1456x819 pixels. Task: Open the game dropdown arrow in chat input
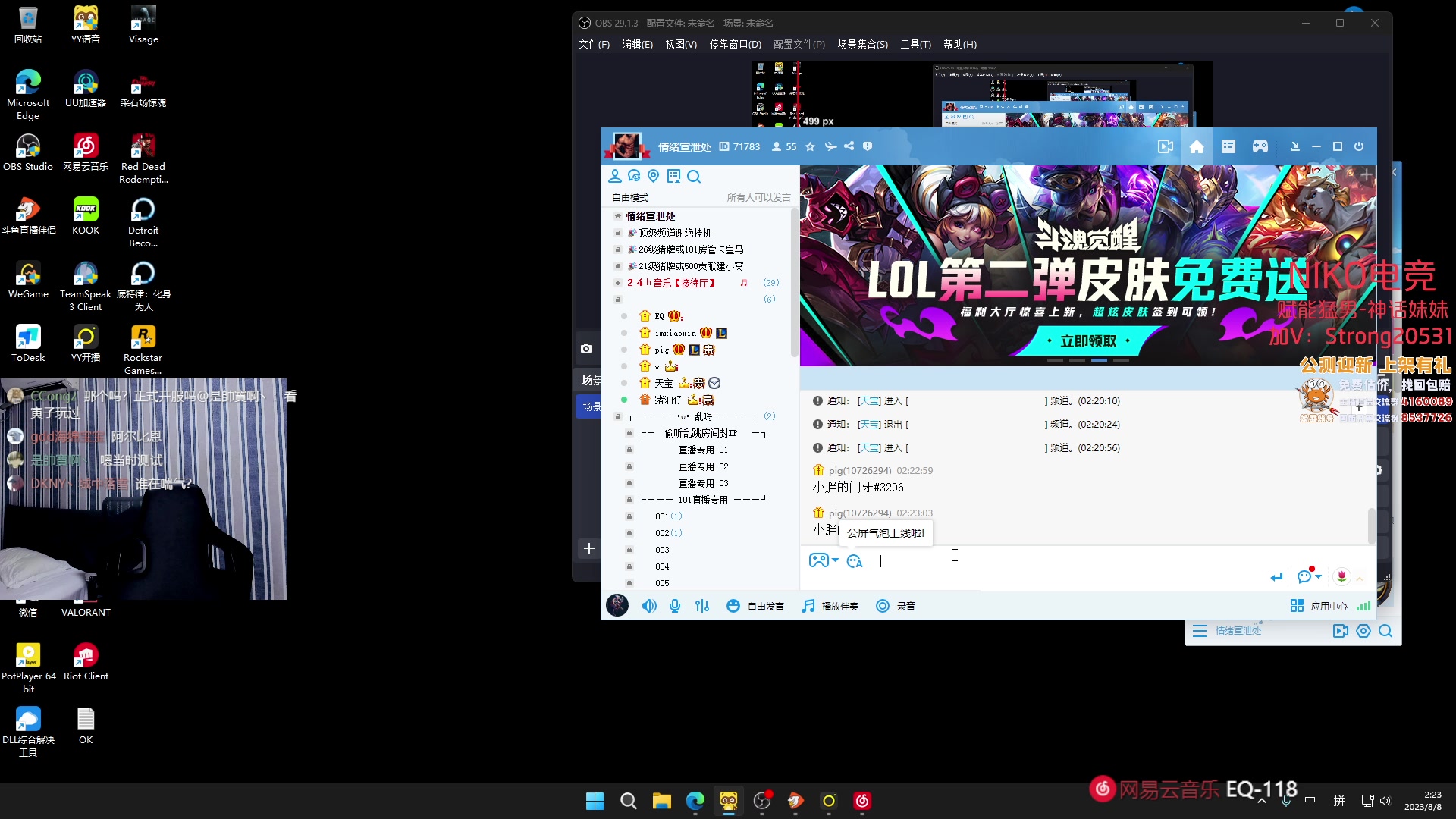(835, 560)
